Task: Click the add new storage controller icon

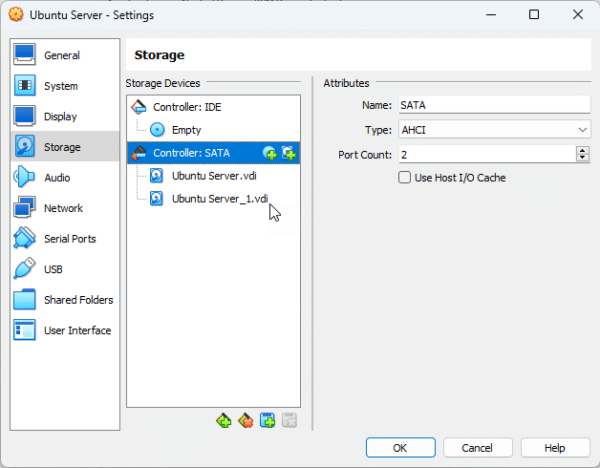Action: [223, 420]
